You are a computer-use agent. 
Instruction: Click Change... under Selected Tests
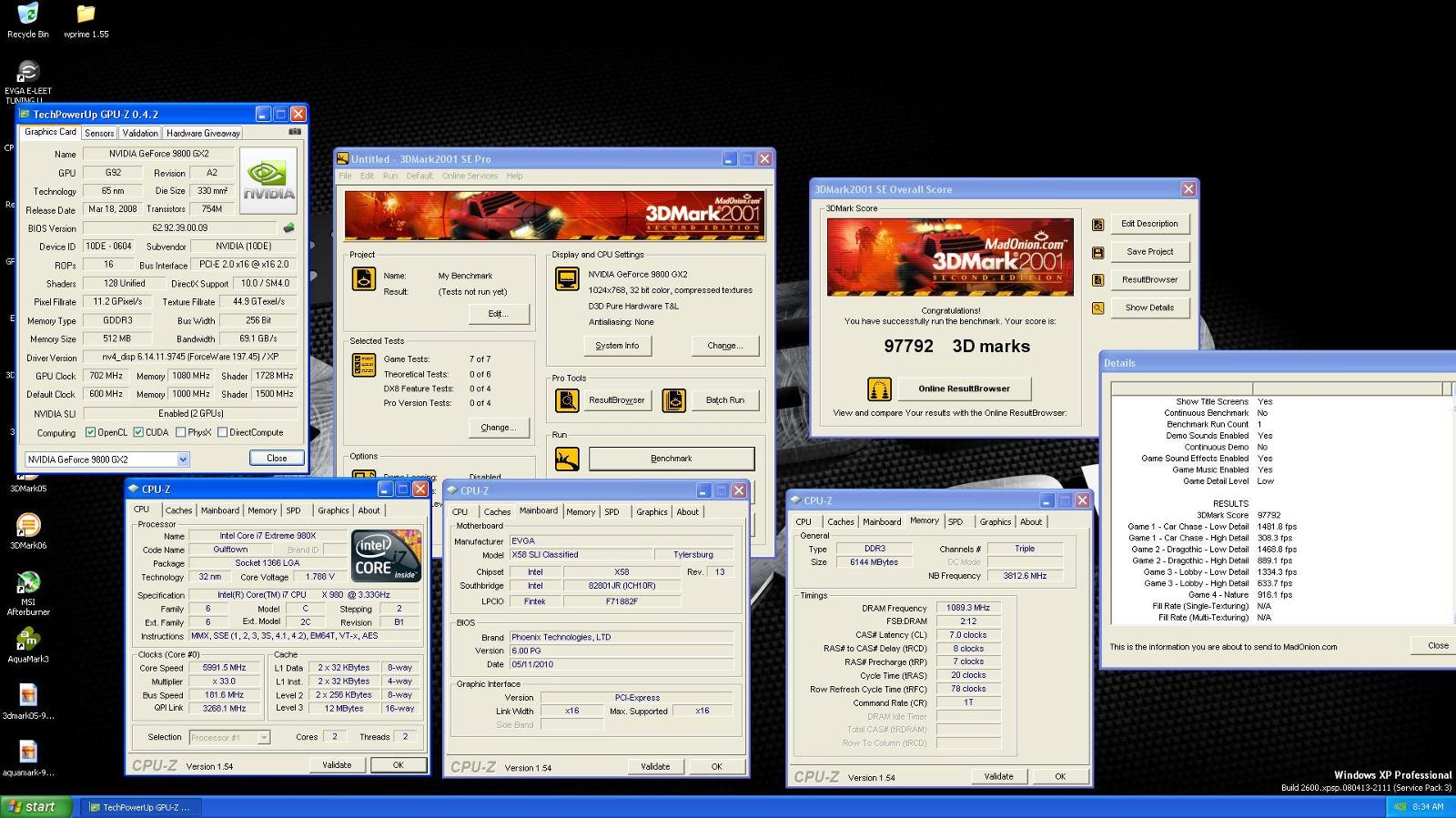[x=498, y=428]
